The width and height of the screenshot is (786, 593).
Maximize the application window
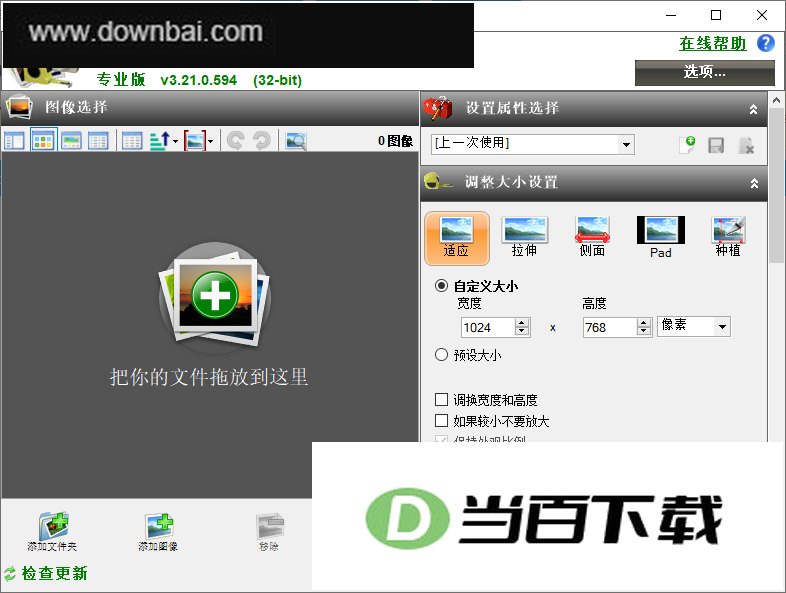(716, 15)
